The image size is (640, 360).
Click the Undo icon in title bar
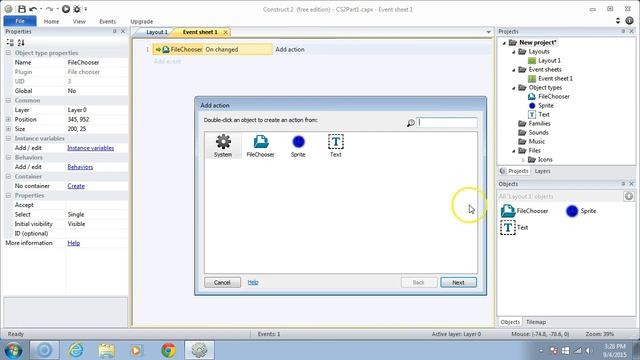[x=33, y=9]
